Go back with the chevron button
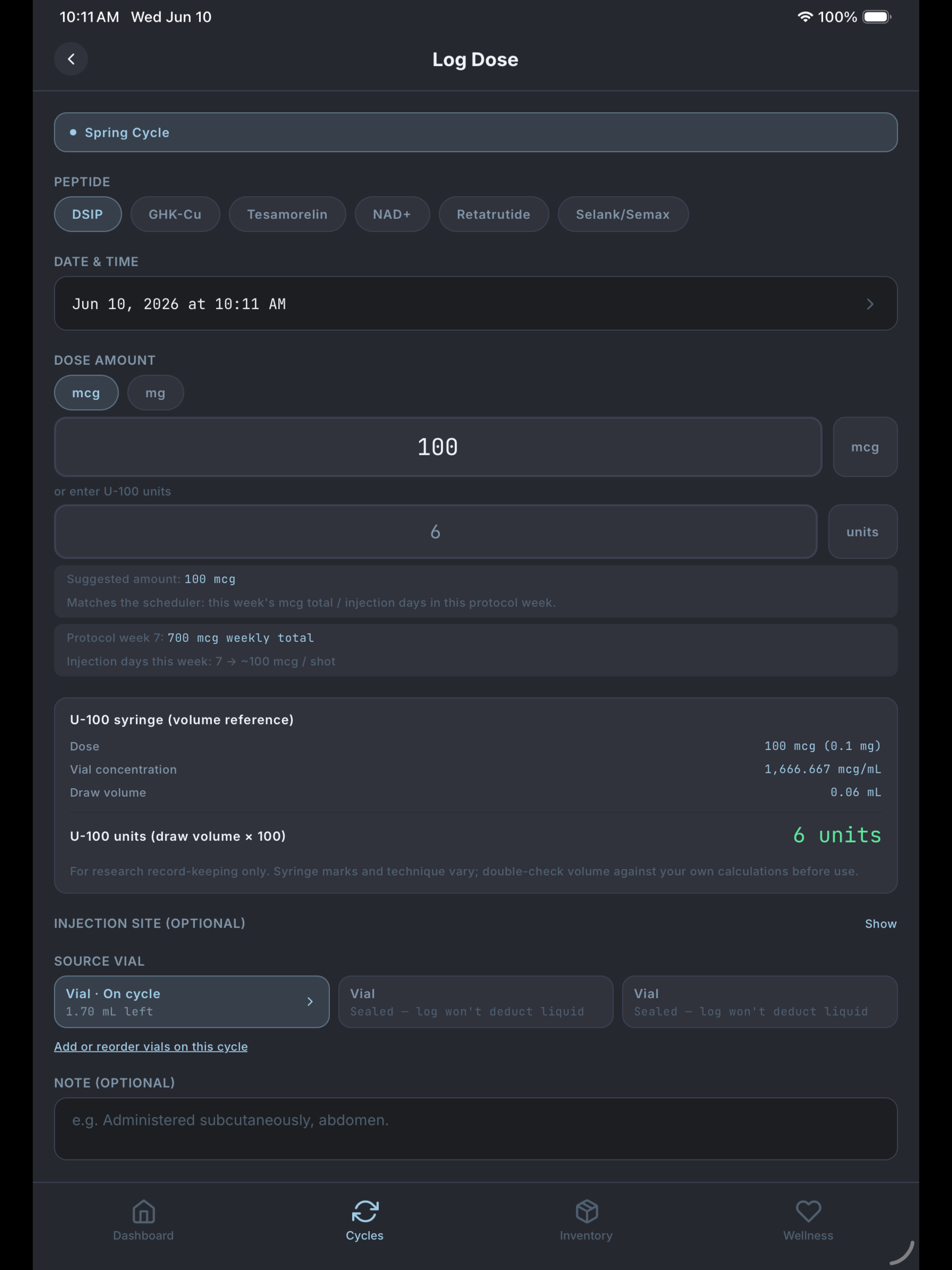This screenshot has height=1270, width=952. pos(71,59)
